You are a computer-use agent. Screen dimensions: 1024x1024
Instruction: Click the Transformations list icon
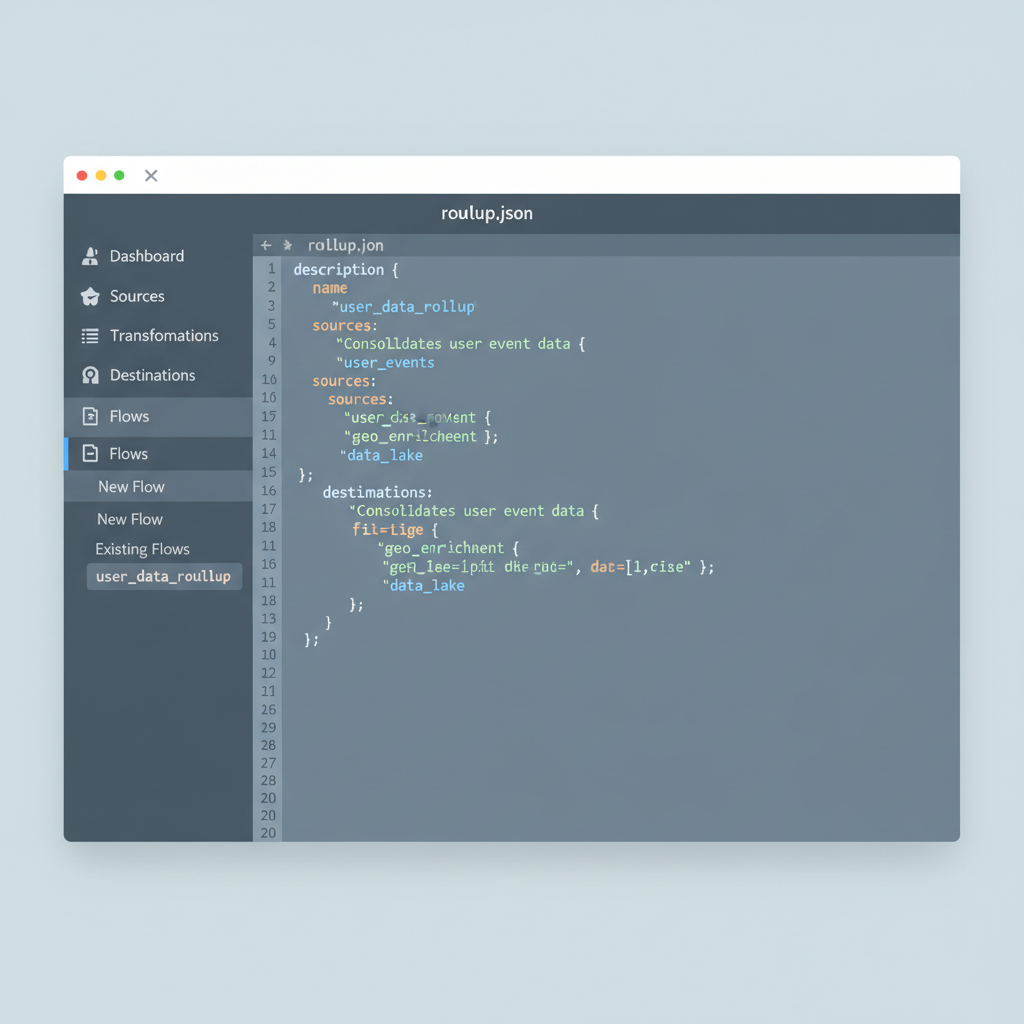pos(90,336)
